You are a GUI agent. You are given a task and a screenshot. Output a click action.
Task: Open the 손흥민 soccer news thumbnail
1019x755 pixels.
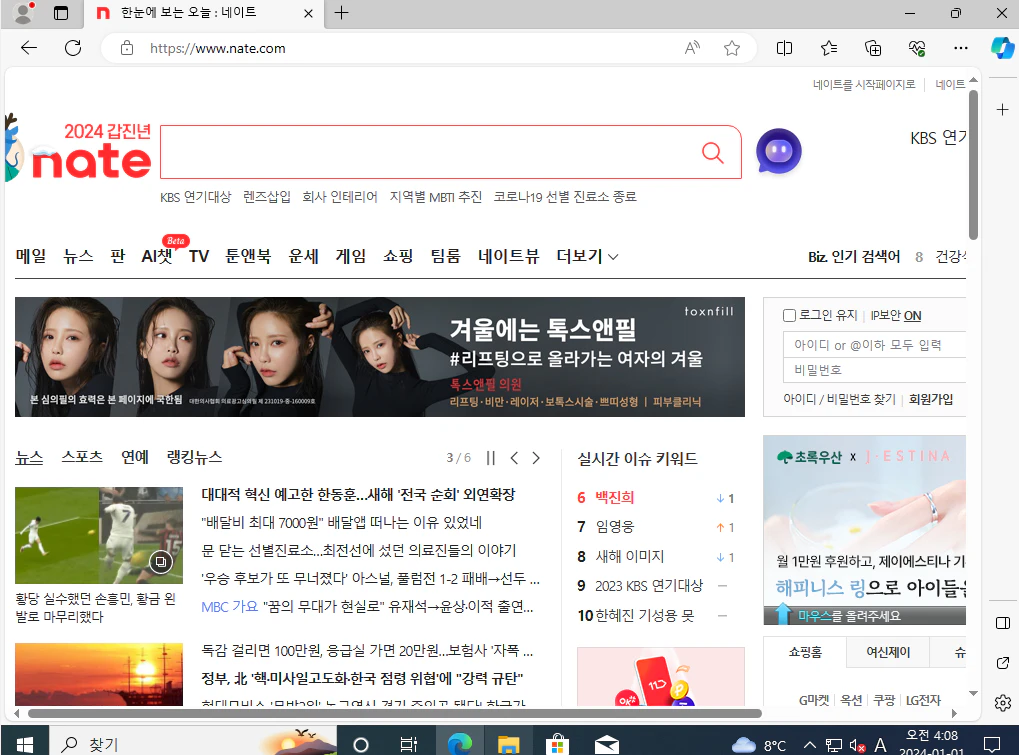(x=99, y=535)
